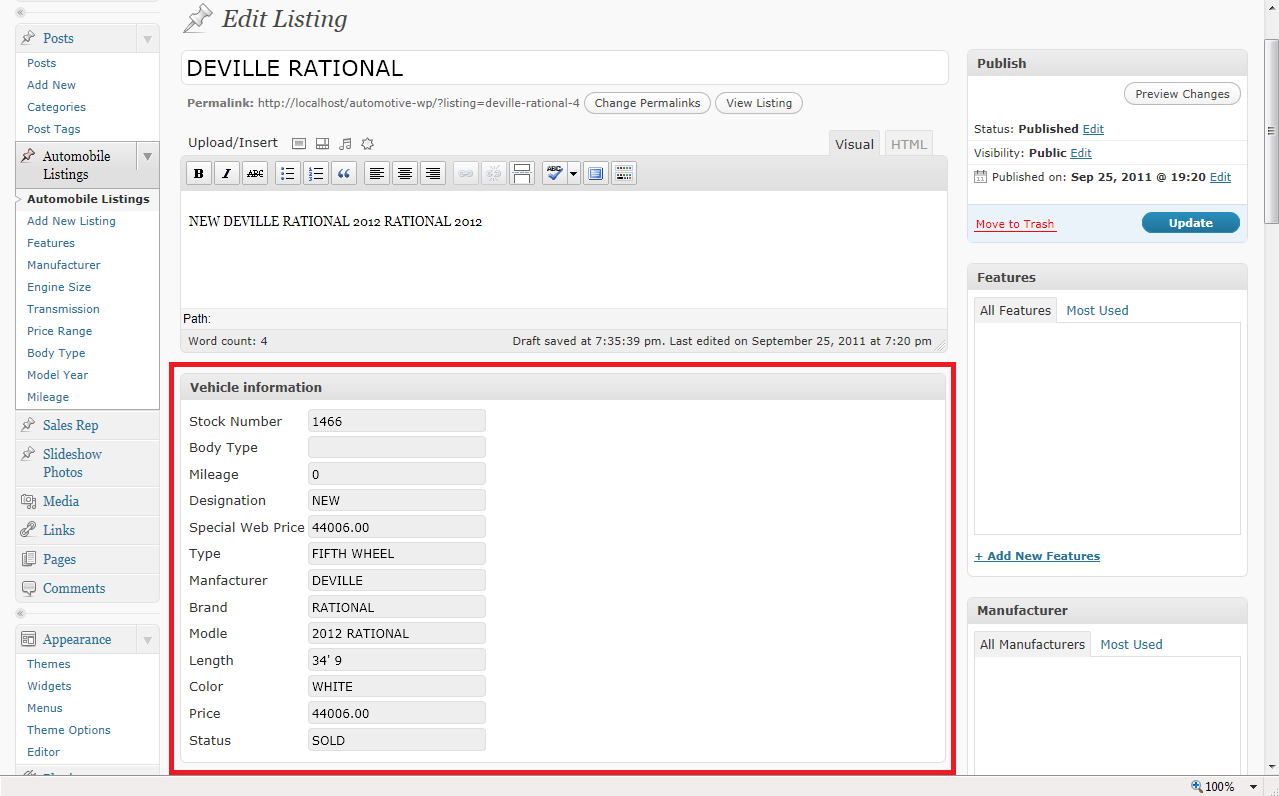1279x796 pixels.
Task: Click the Add Video upload icon
Action: click(322, 144)
